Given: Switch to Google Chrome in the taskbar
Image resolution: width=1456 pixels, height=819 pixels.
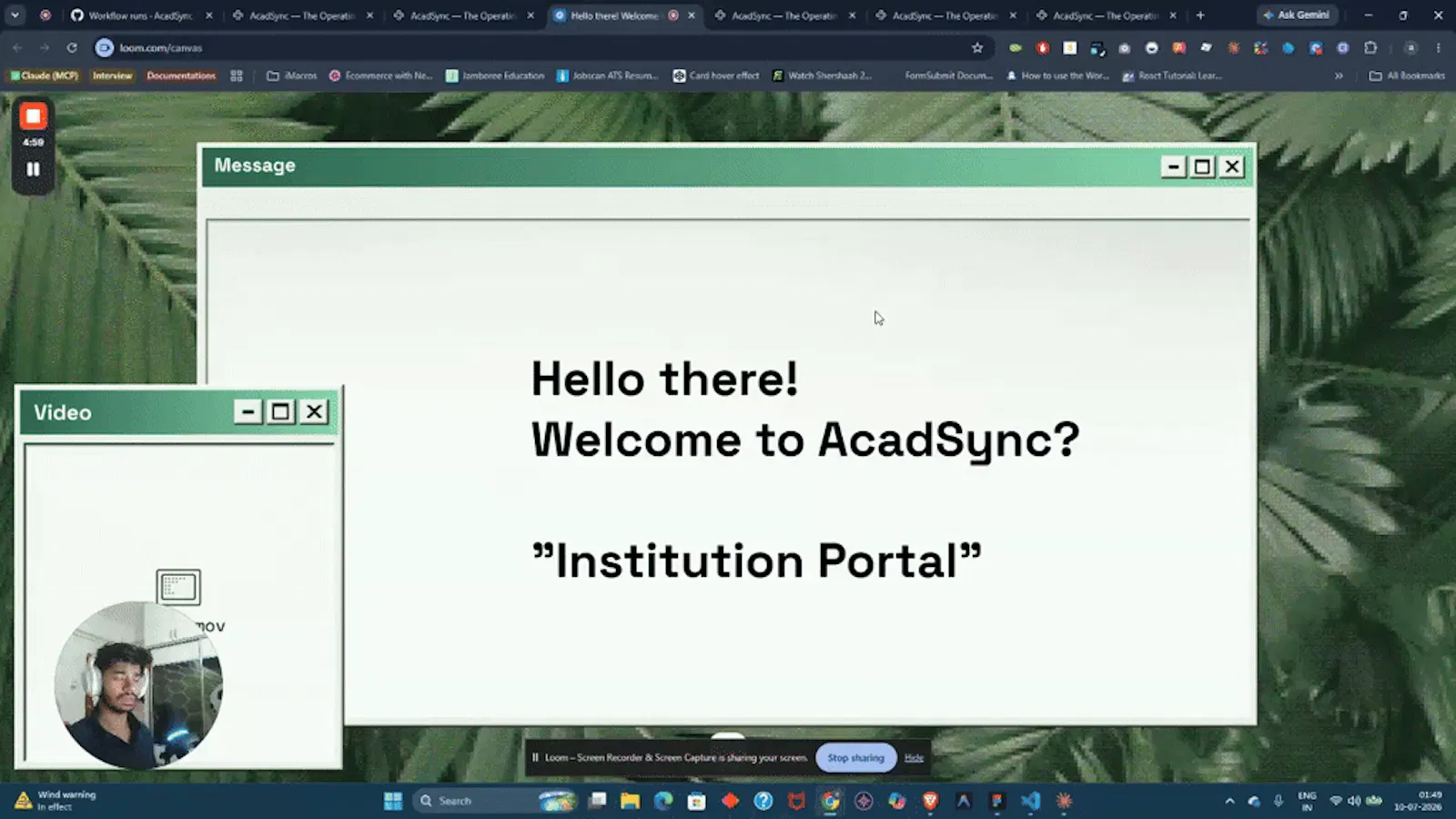Looking at the screenshot, I should 830,801.
